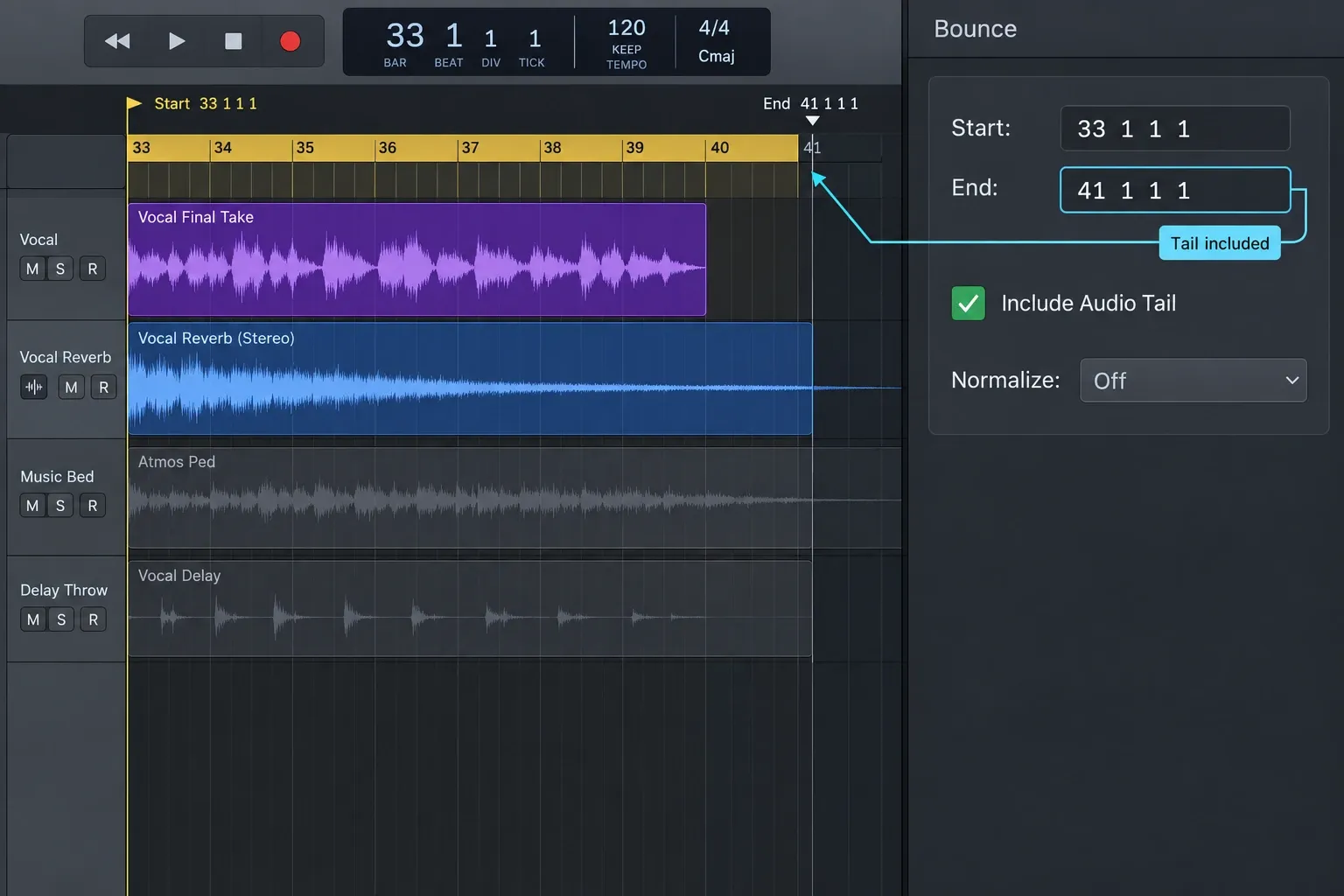Click bar 40 in the timeline ruler
The image size is (1344, 896).
click(x=719, y=148)
